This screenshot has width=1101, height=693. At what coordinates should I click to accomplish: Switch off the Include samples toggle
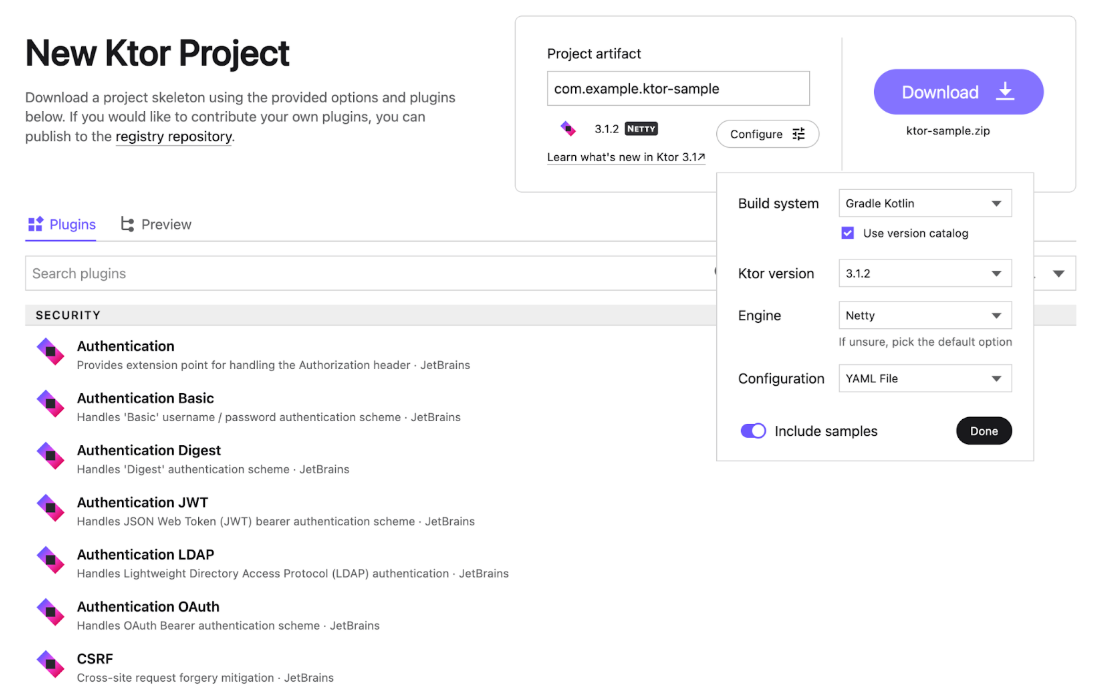coord(753,431)
